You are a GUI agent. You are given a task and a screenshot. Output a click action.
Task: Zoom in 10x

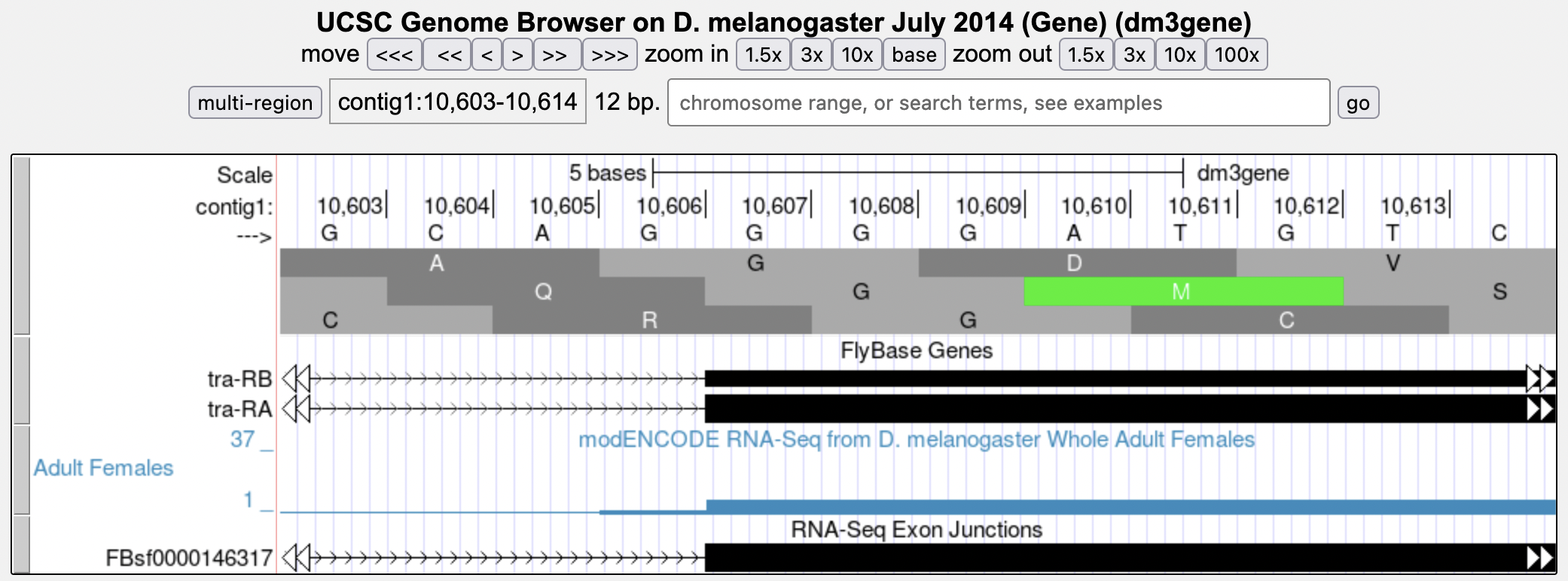pyautogui.click(x=857, y=55)
